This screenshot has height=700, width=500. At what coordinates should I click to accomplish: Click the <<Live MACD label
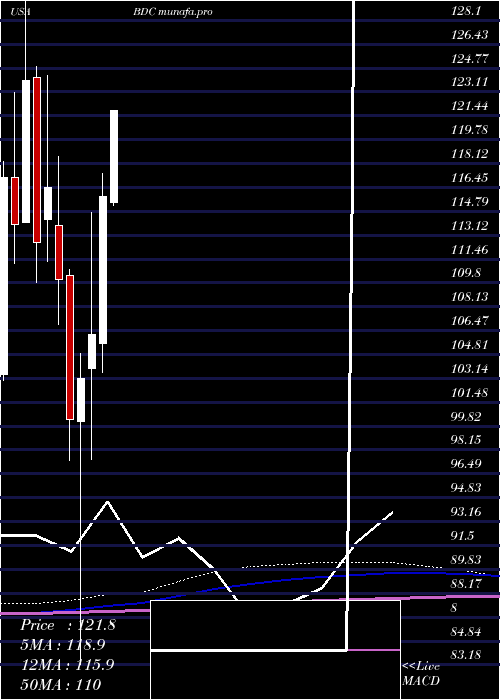coord(421,674)
